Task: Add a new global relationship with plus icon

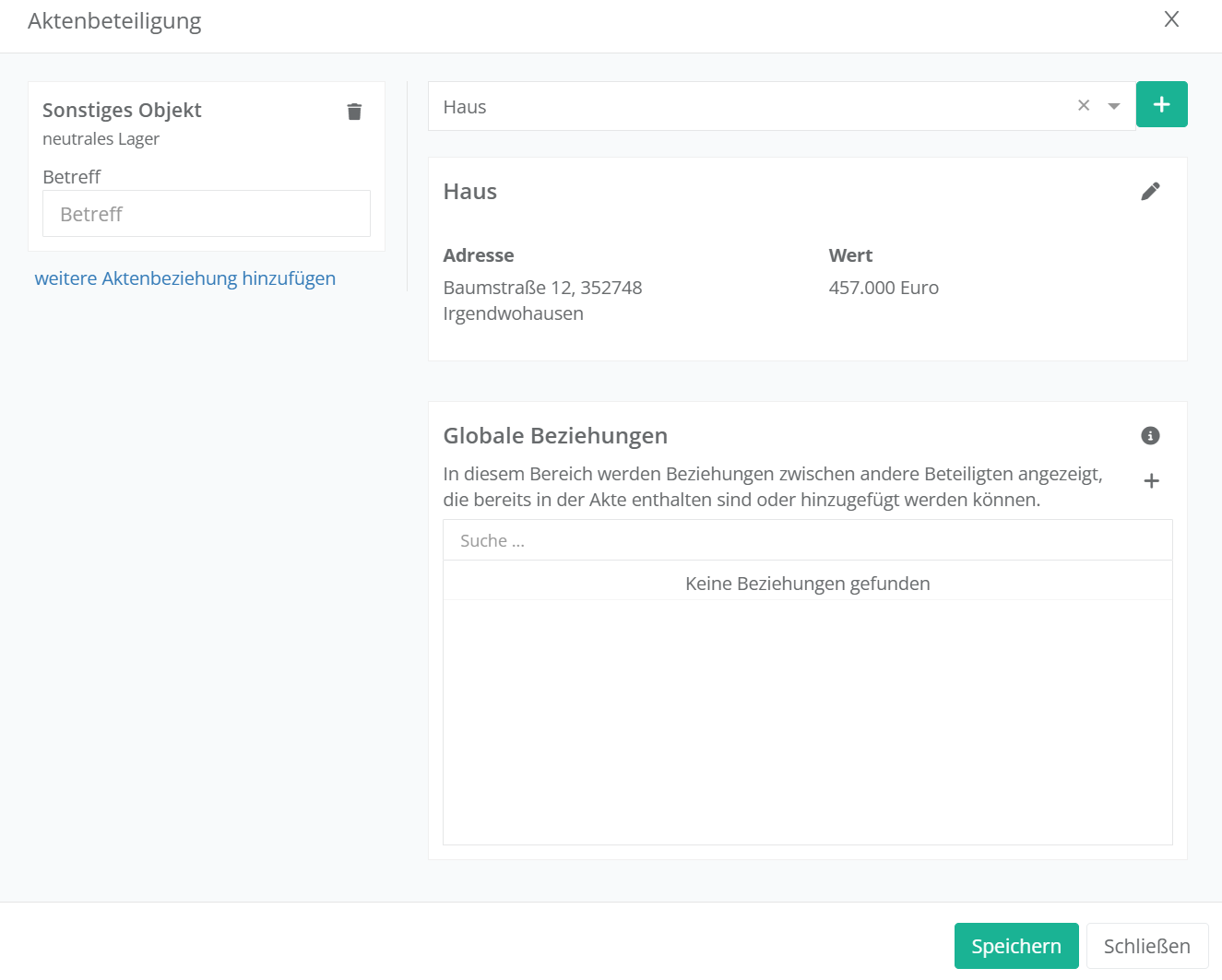Action: coord(1151,481)
